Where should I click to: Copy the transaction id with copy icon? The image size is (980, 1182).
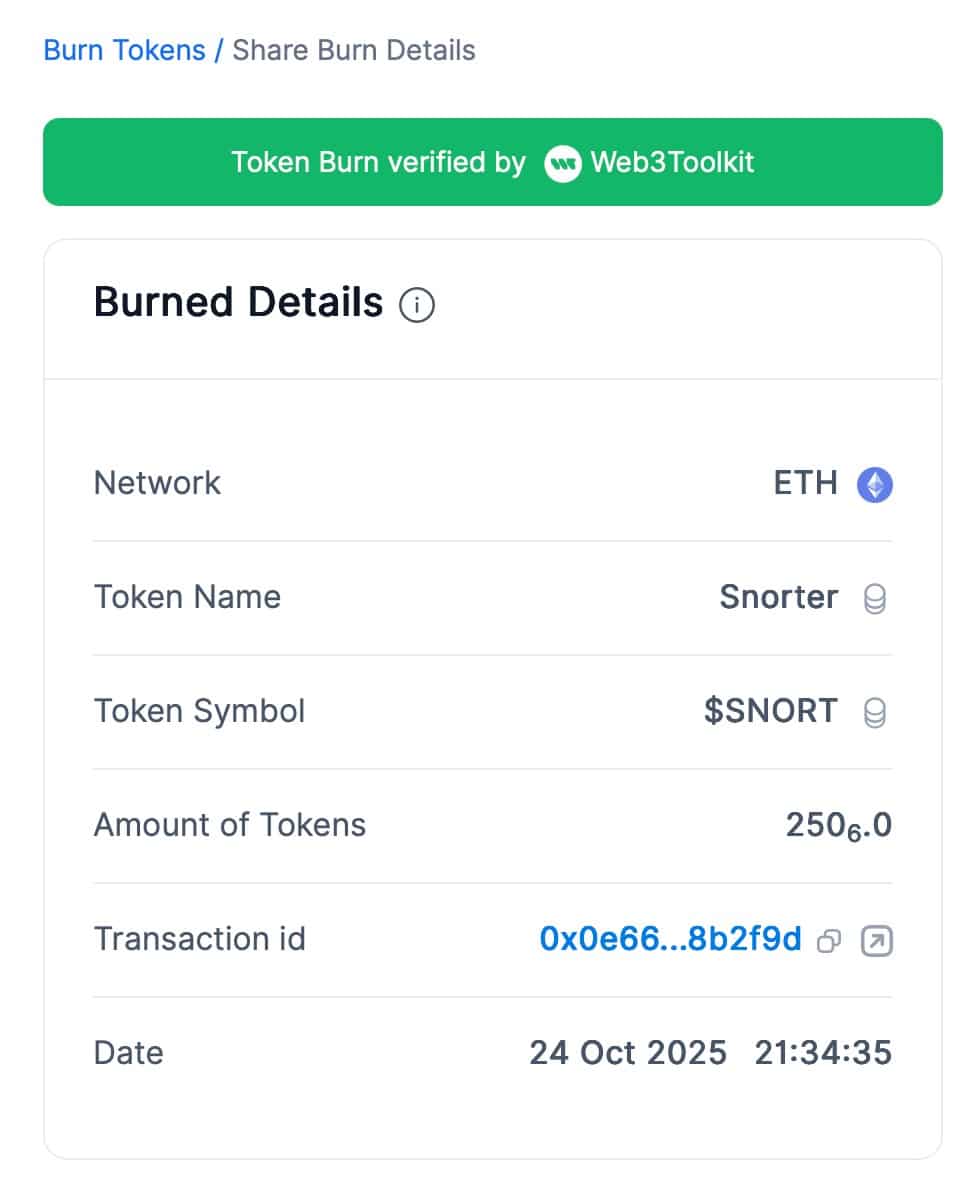pyautogui.click(x=829, y=941)
